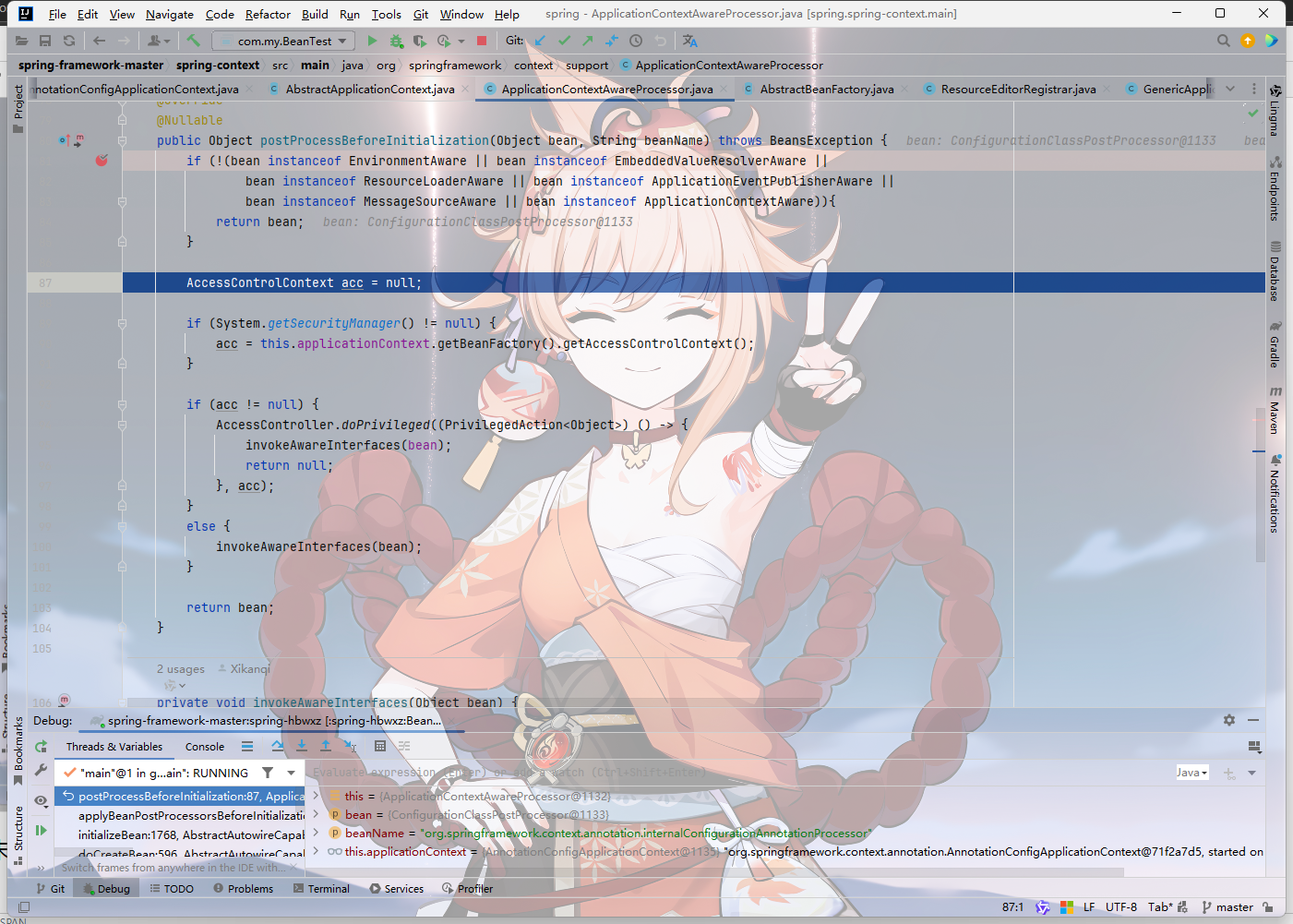
Task: Stop the running process with the red square
Action: tap(482, 41)
